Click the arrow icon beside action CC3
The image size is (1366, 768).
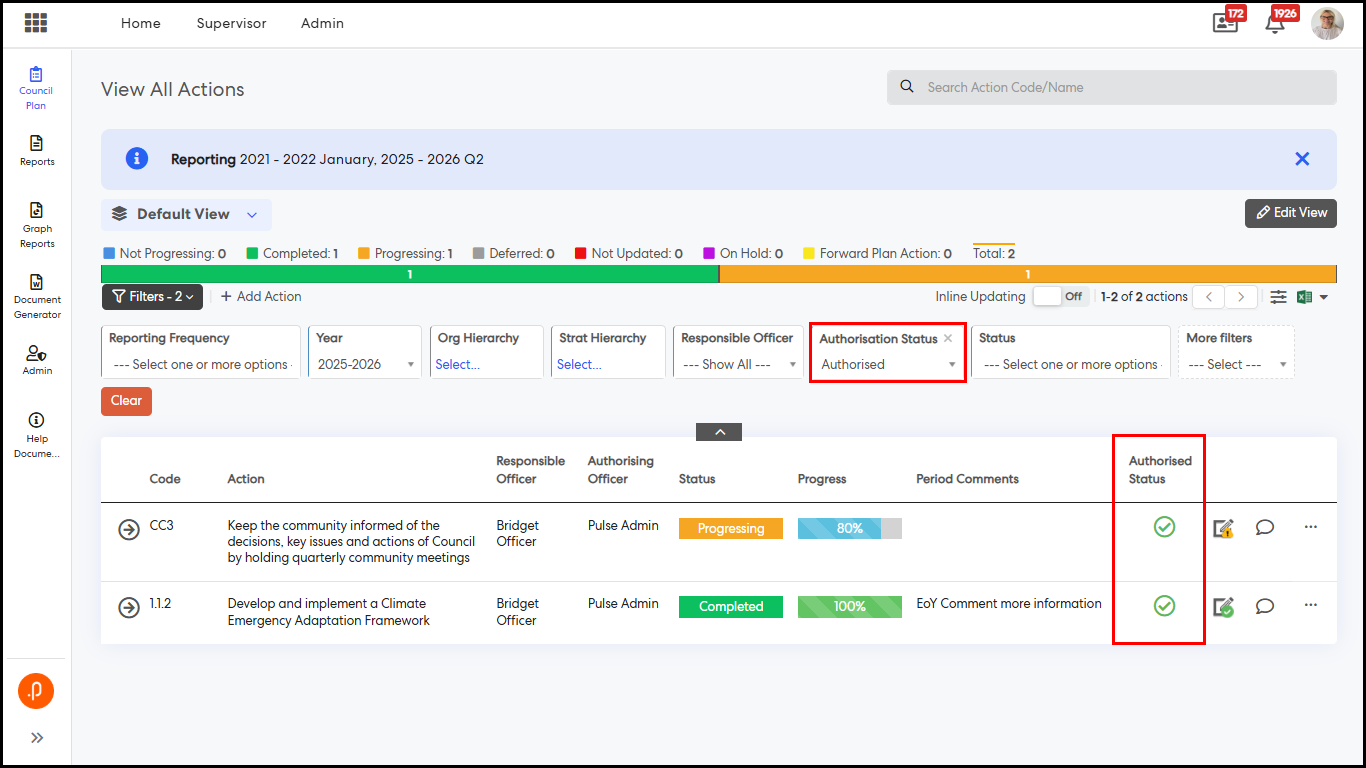click(129, 529)
